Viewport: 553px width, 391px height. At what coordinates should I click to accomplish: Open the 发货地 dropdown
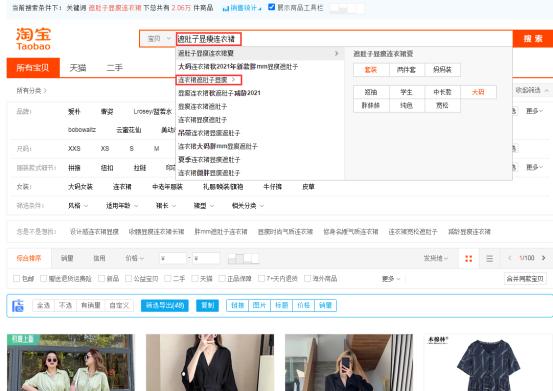pyautogui.click(x=436, y=258)
